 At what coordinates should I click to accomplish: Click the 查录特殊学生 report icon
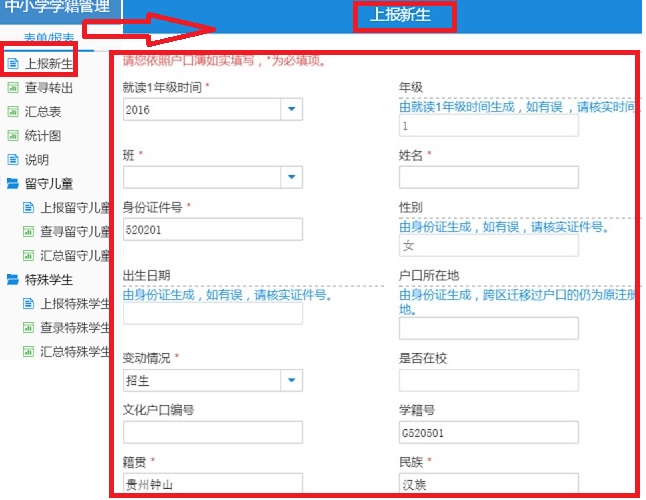pyautogui.click(x=28, y=327)
